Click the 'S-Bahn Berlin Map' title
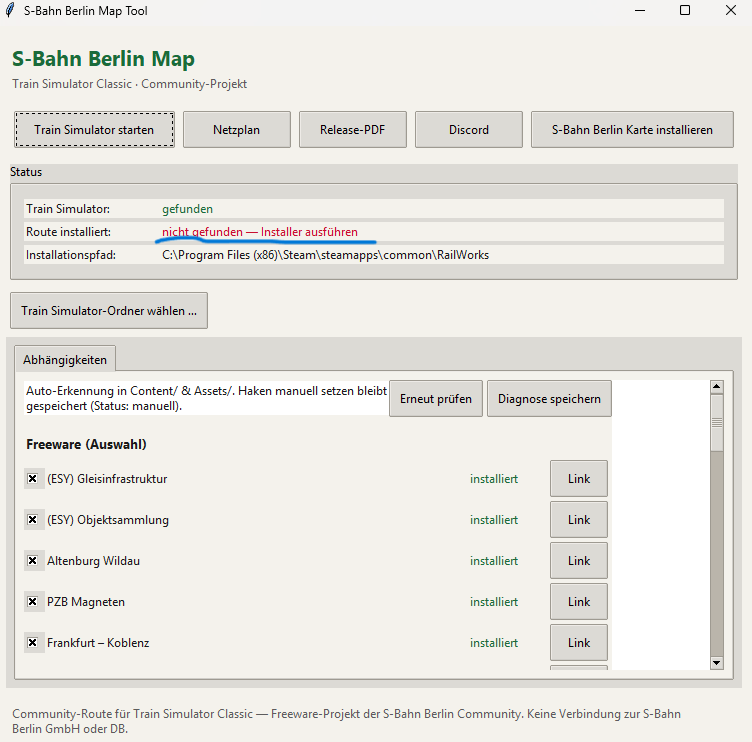Screen dimensions: 752x742 click(x=103, y=59)
